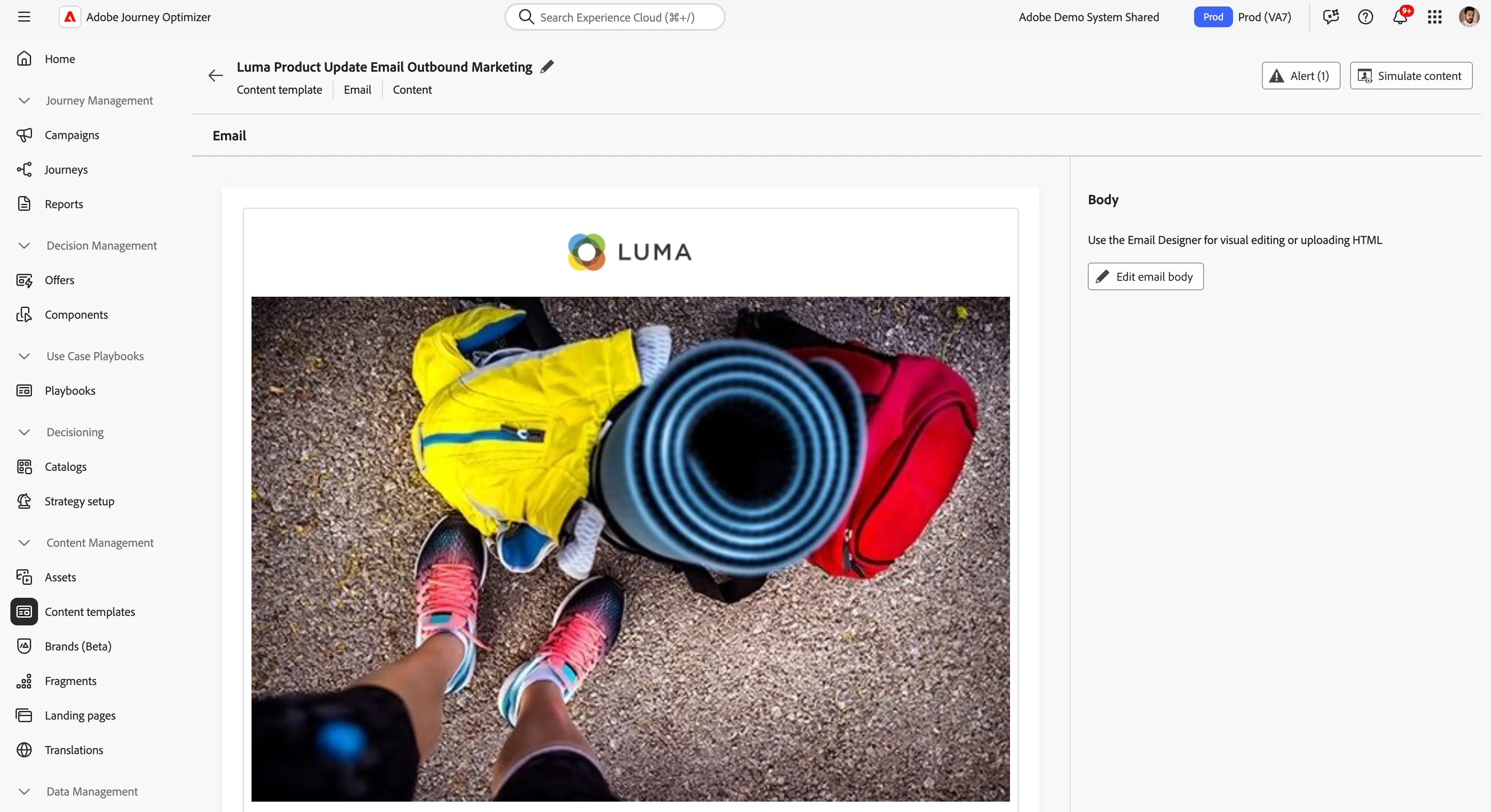Click the LUMA logo in email preview

pos(630,252)
